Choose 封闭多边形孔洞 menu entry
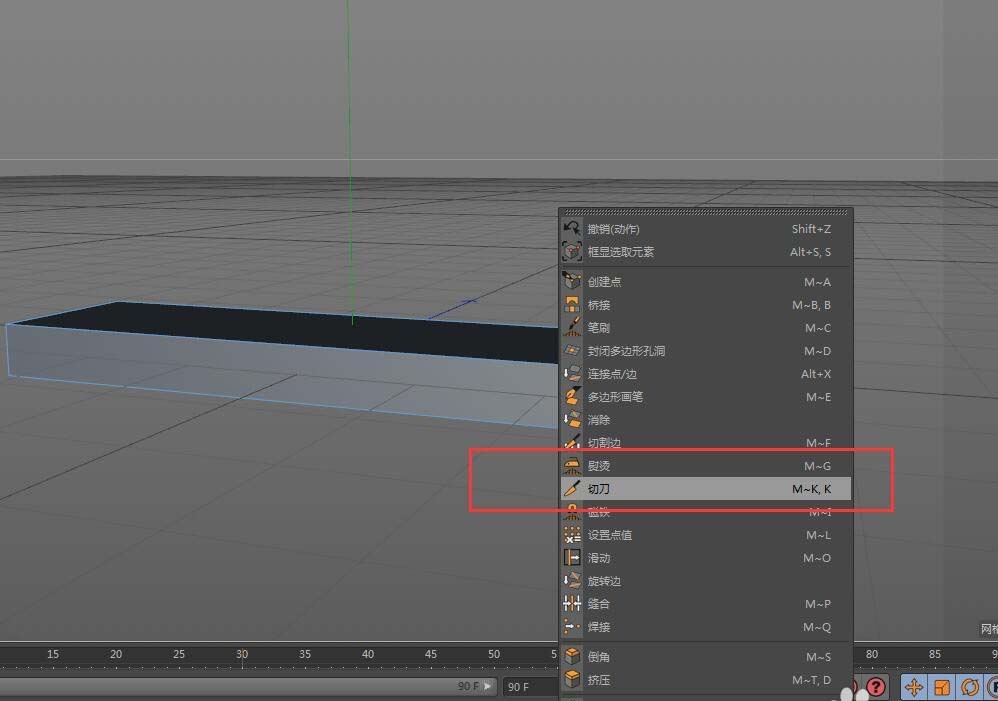Image resolution: width=998 pixels, height=701 pixels. pos(625,351)
